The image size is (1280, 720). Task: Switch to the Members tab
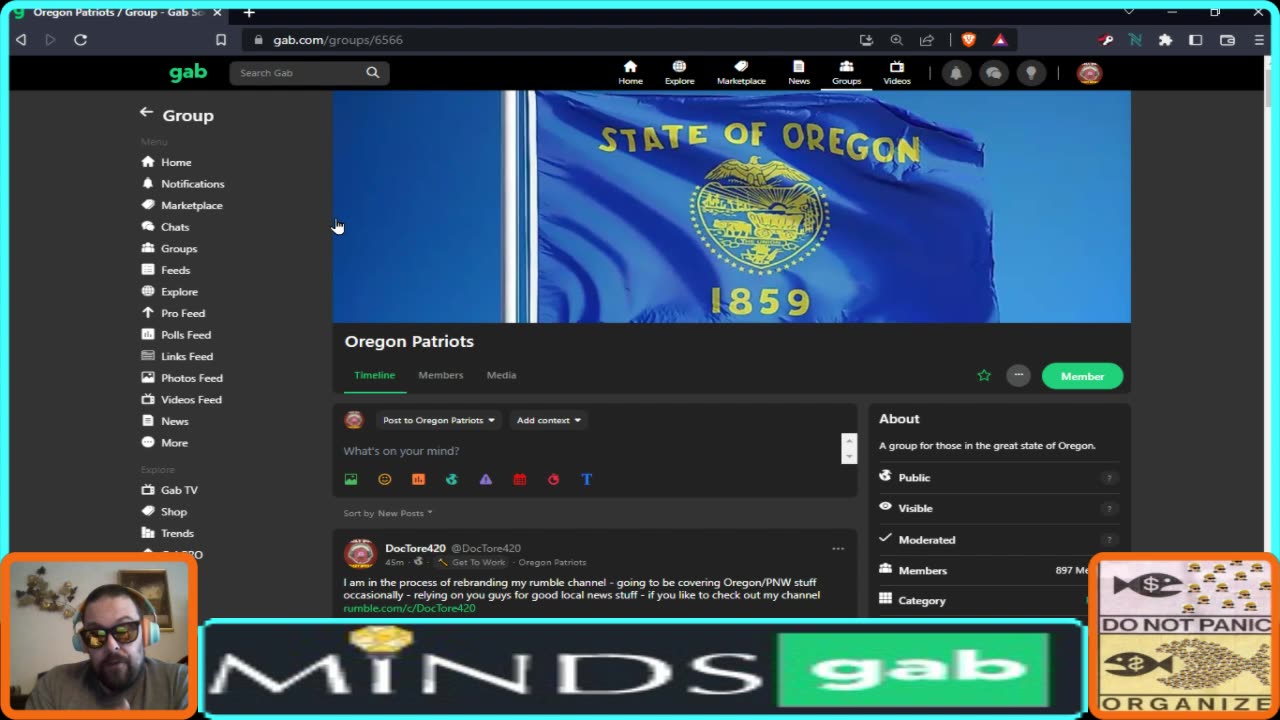coord(440,375)
